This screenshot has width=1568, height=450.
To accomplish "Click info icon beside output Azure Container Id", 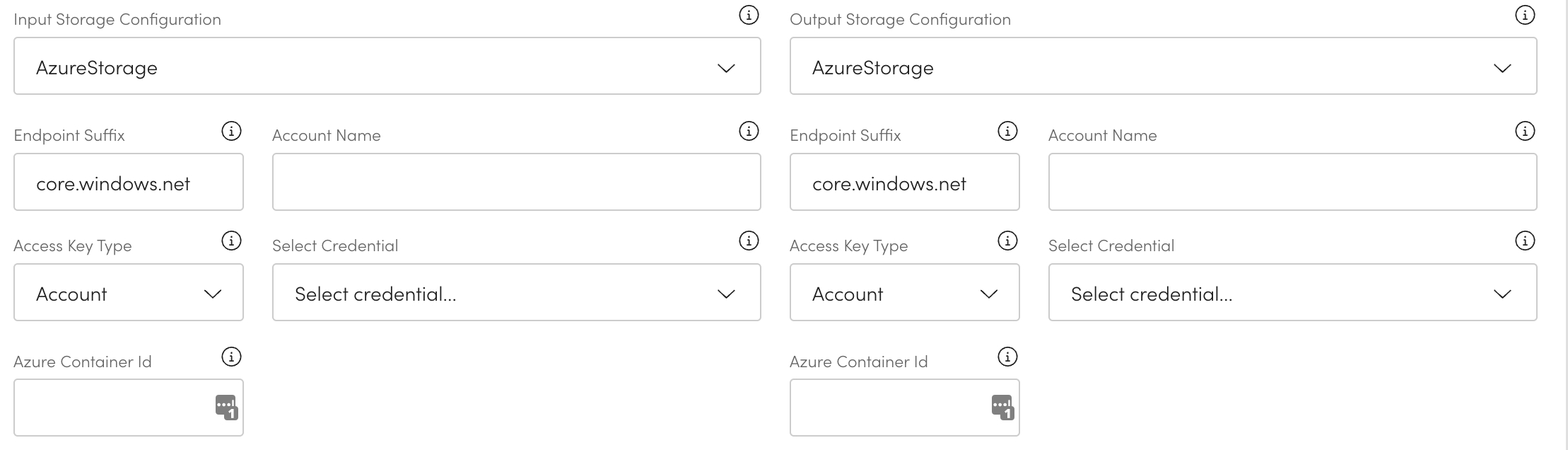I will coord(1007,357).
